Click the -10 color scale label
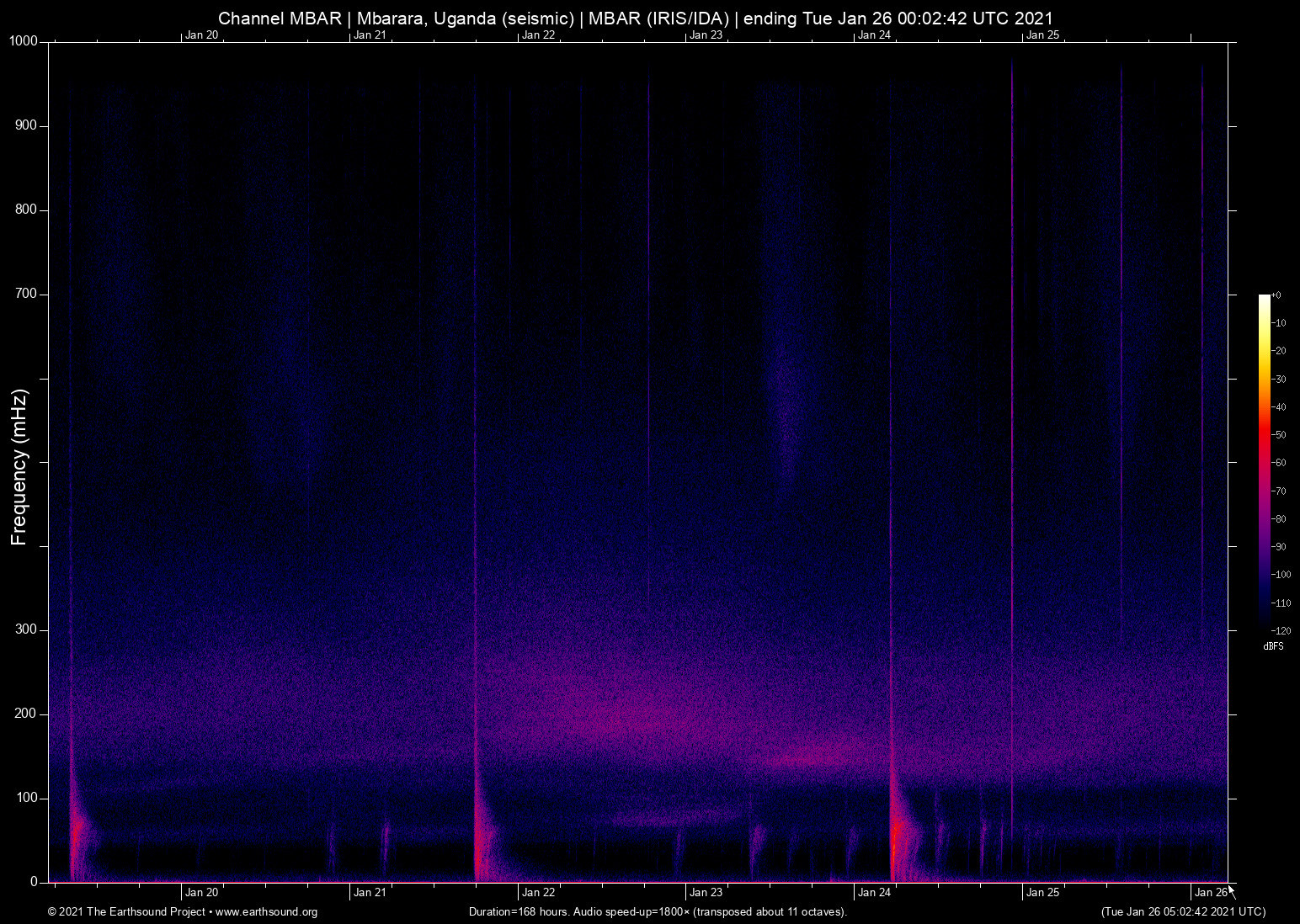This screenshot has width=1300, height=924. click(x=1278, y=323)
